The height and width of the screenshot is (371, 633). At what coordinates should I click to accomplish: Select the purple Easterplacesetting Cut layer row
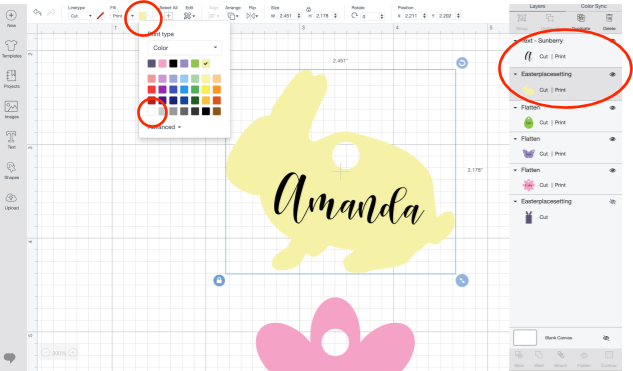click(x=565, y=217)
